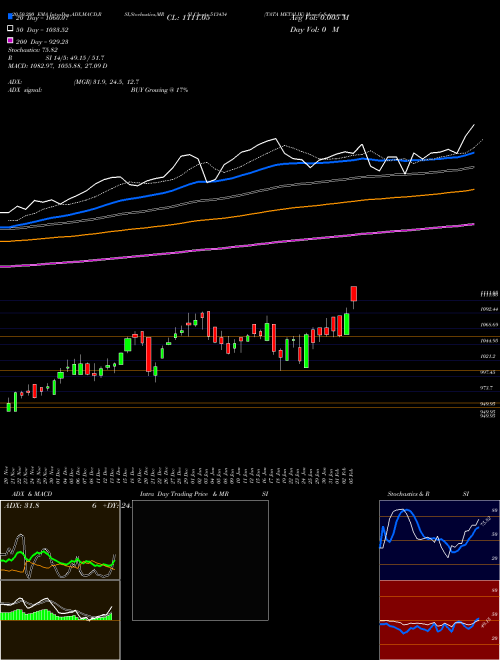Click the latest red candlestick near 1111
This screenshot has width=500, height=660.
pos(354,294)
